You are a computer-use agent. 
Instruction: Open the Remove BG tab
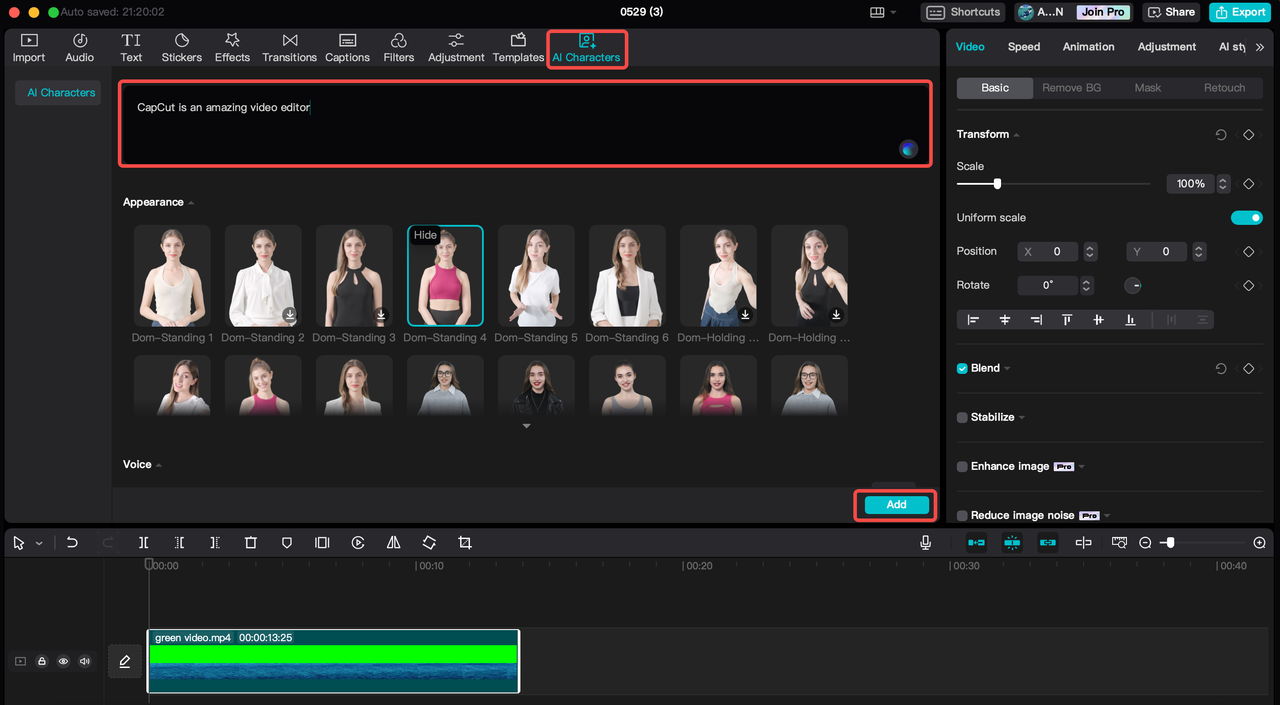(1071, 87)
